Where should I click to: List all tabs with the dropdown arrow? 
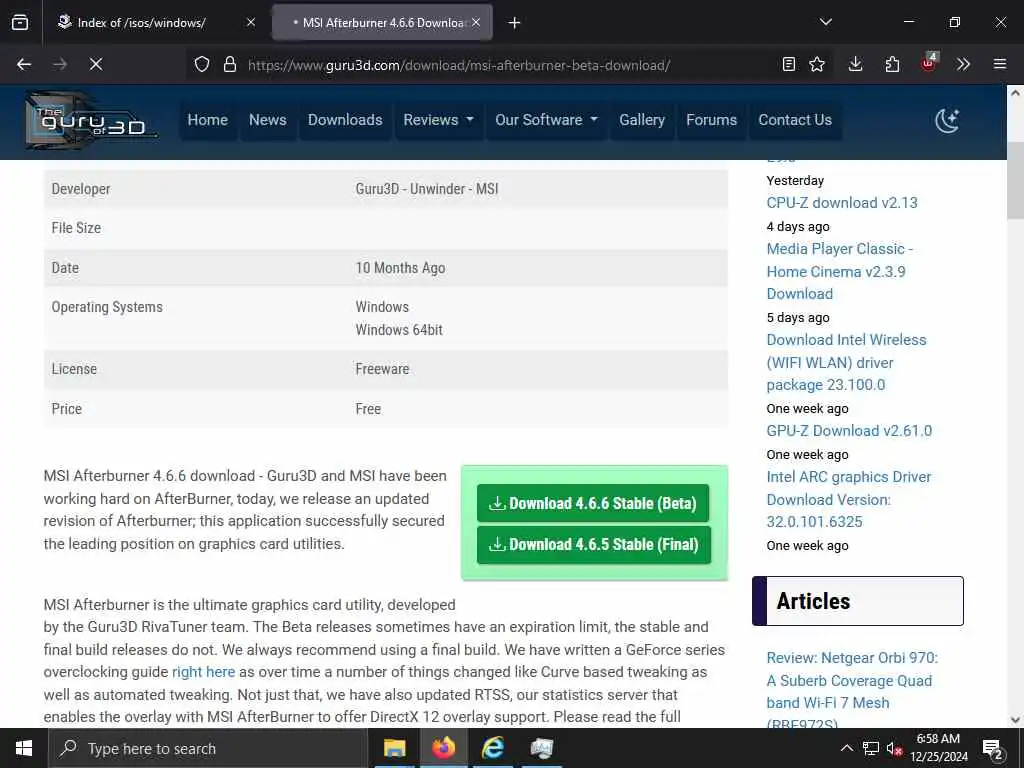(826, 22)
